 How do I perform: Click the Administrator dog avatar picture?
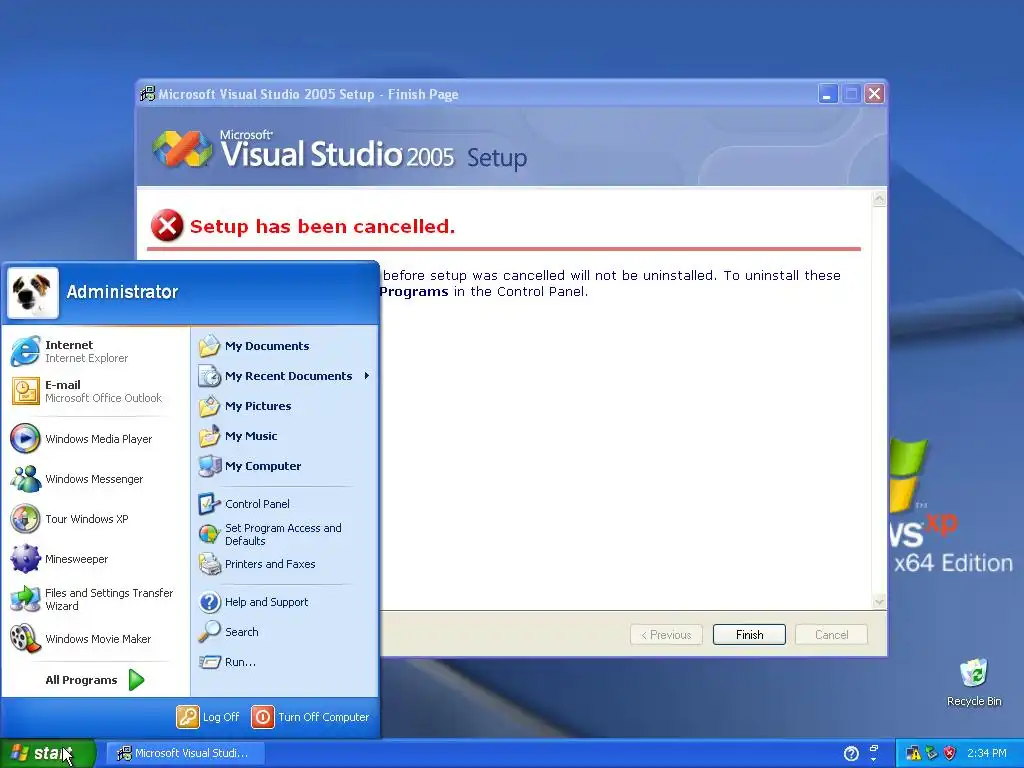click(x=33, y=293)
